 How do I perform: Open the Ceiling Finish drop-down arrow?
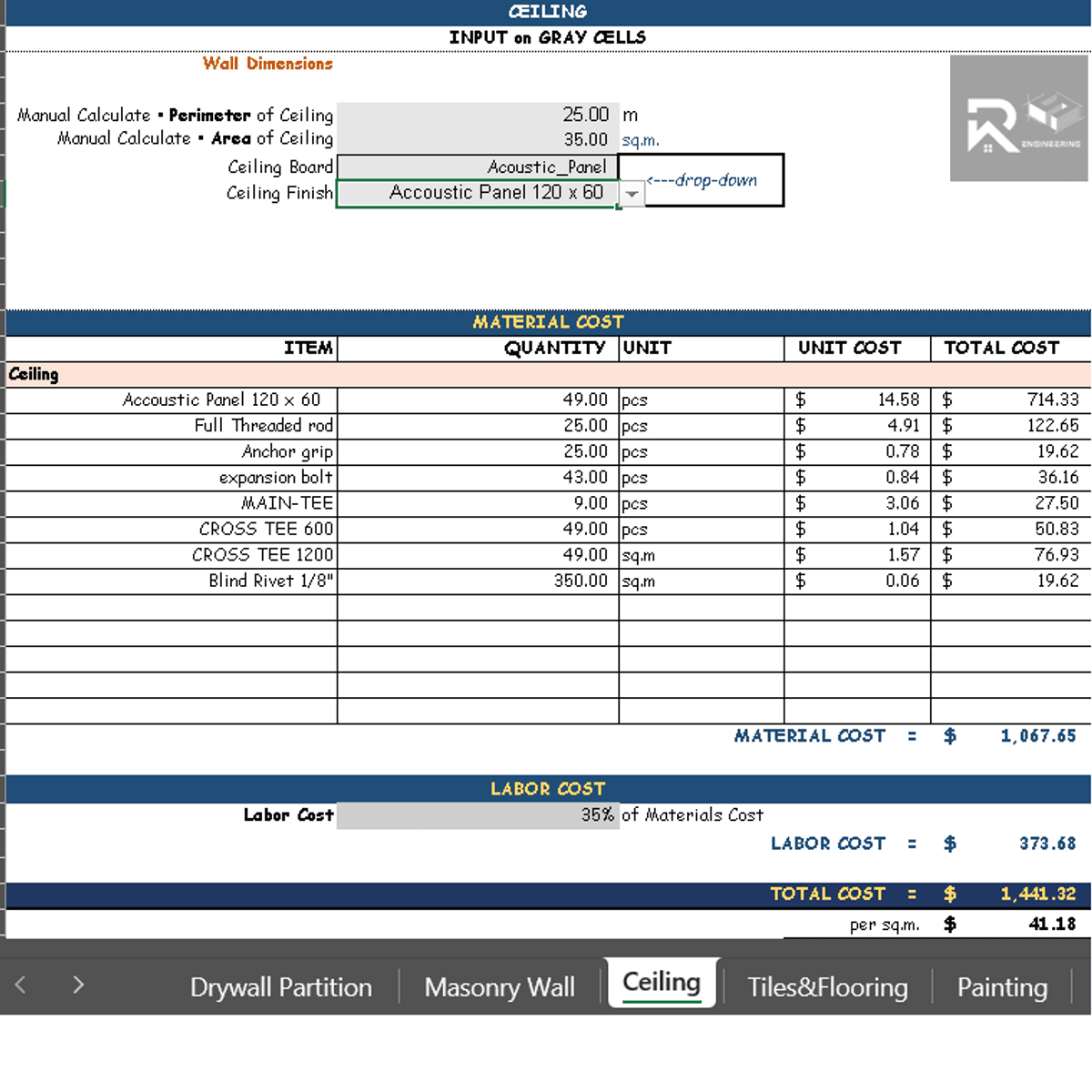pos(632,194)
